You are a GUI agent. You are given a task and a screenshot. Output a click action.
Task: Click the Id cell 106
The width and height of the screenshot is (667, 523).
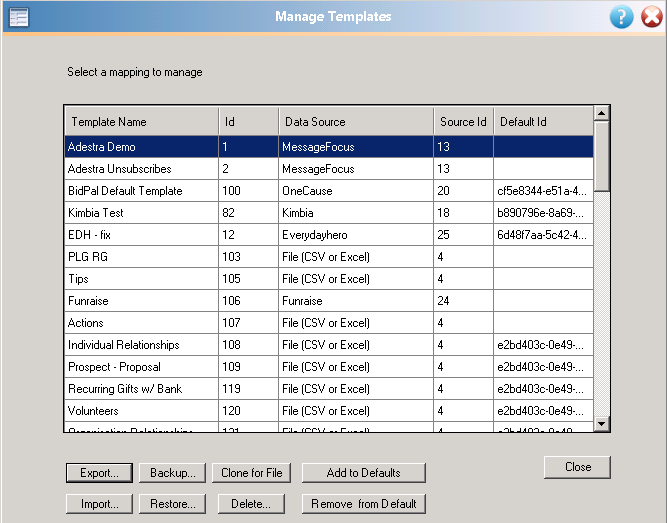[x=249, y=301]
